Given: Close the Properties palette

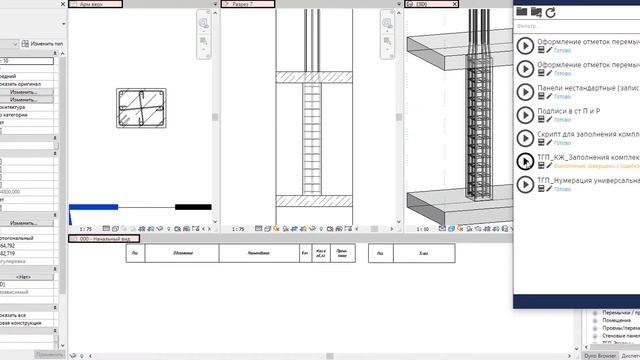Looking at the screenshot, I should tap(63, 4).
